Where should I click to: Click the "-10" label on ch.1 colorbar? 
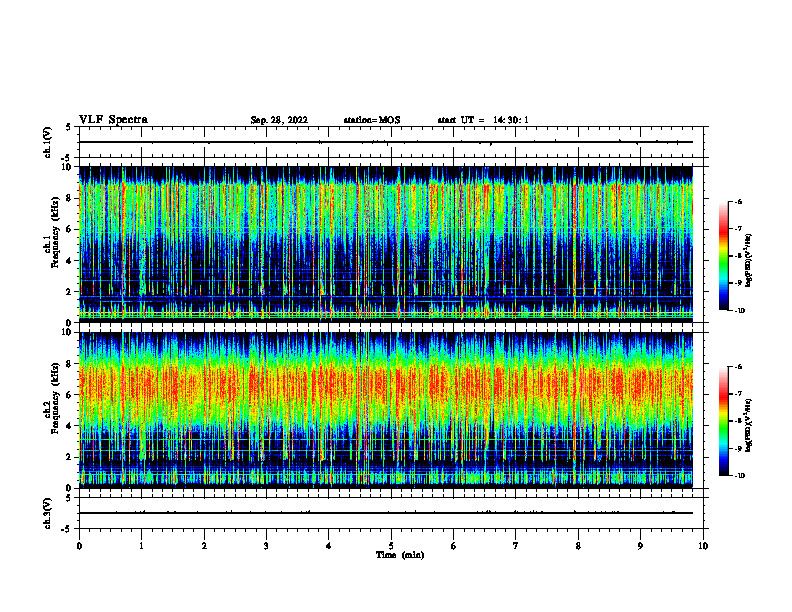[739, 311]
